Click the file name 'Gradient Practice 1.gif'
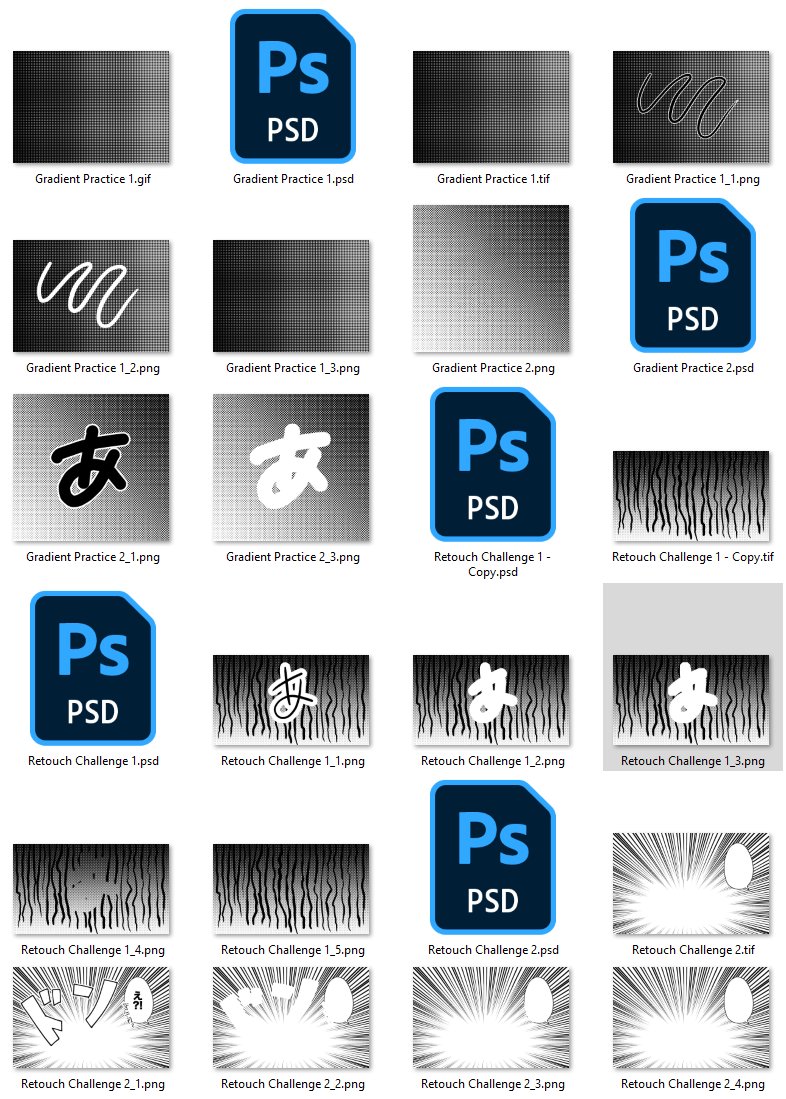Viewport: 786px width, 1099px height. point(93,179)
